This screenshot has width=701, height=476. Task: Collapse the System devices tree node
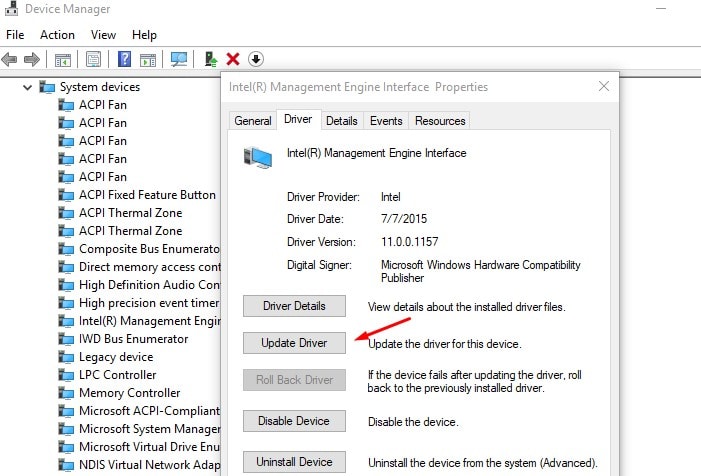[28, 87]
